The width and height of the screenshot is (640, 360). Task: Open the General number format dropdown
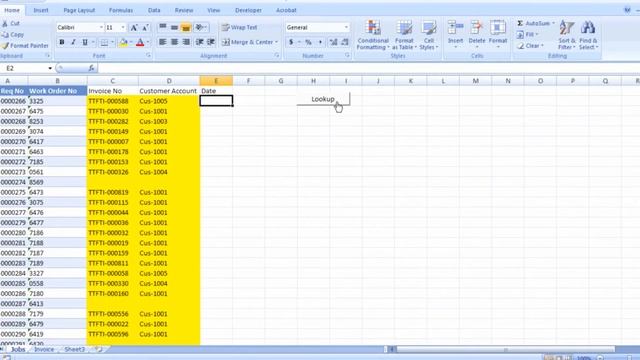click(x=346, y=27)
